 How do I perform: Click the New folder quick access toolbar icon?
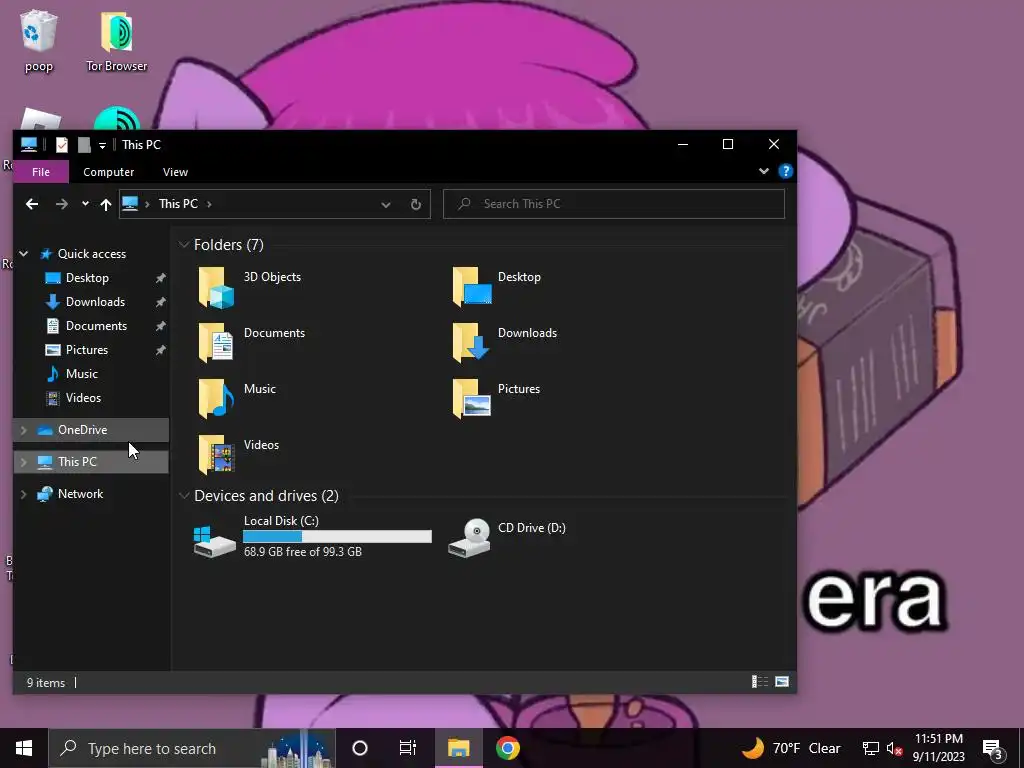[84, 144]
